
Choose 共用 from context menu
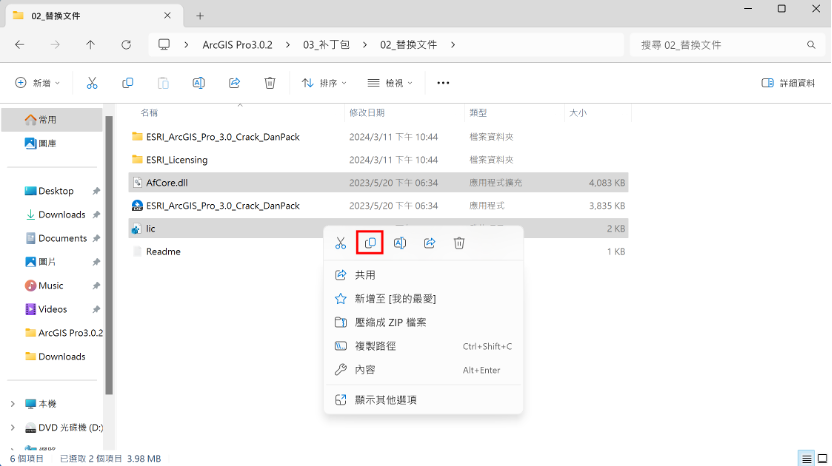tap(423, 275)
